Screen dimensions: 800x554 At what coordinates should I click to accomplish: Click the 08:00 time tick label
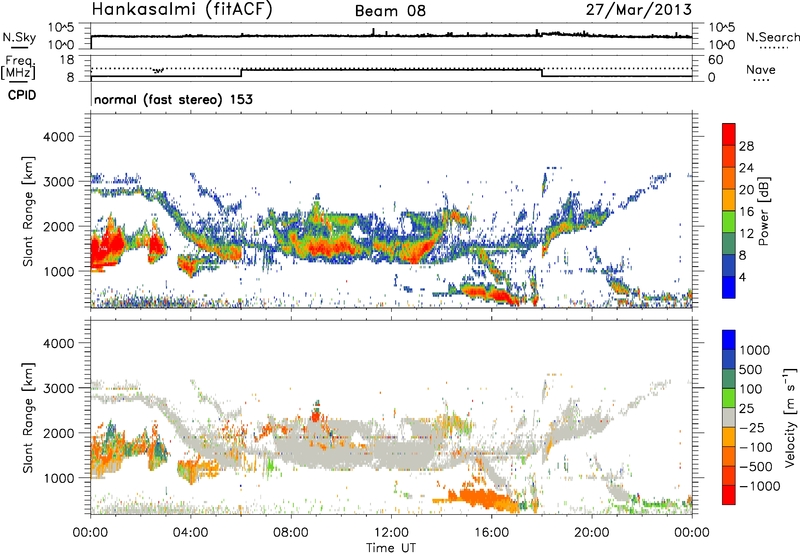coord(291,533)
